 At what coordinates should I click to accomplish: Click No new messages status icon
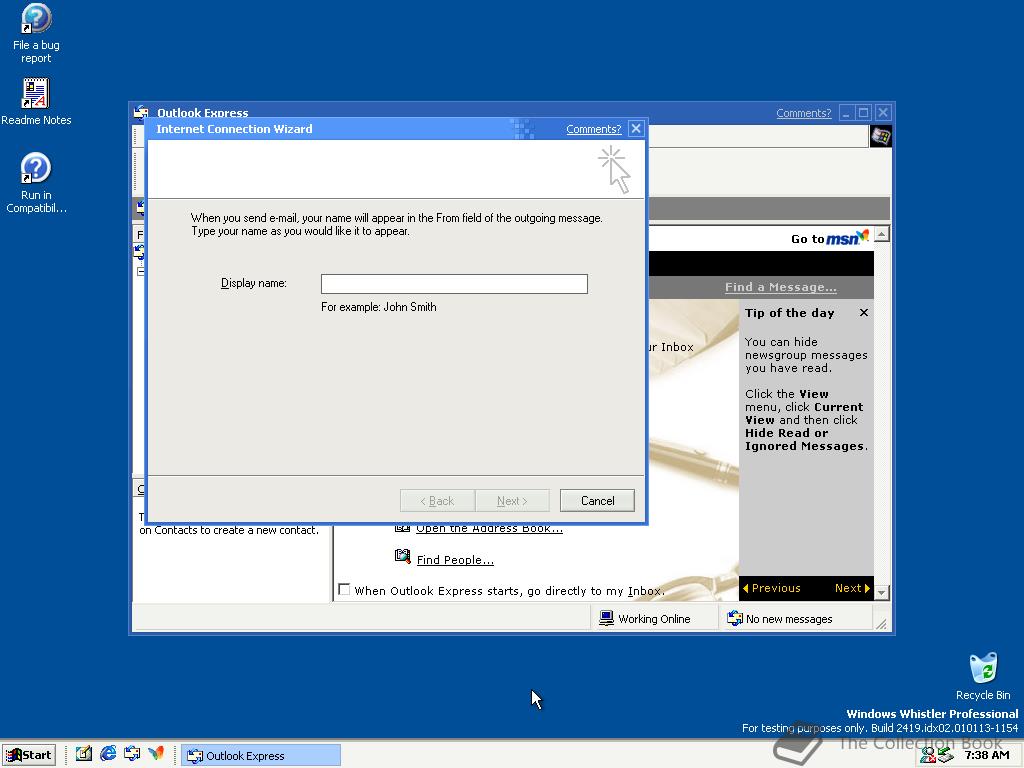tap(735, 618)
